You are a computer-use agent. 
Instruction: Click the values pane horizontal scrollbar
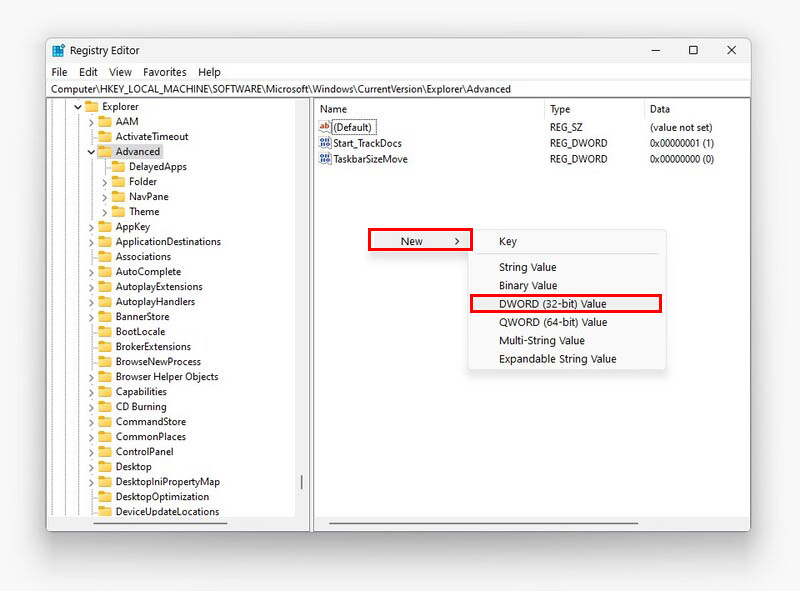tap(484, 524)
